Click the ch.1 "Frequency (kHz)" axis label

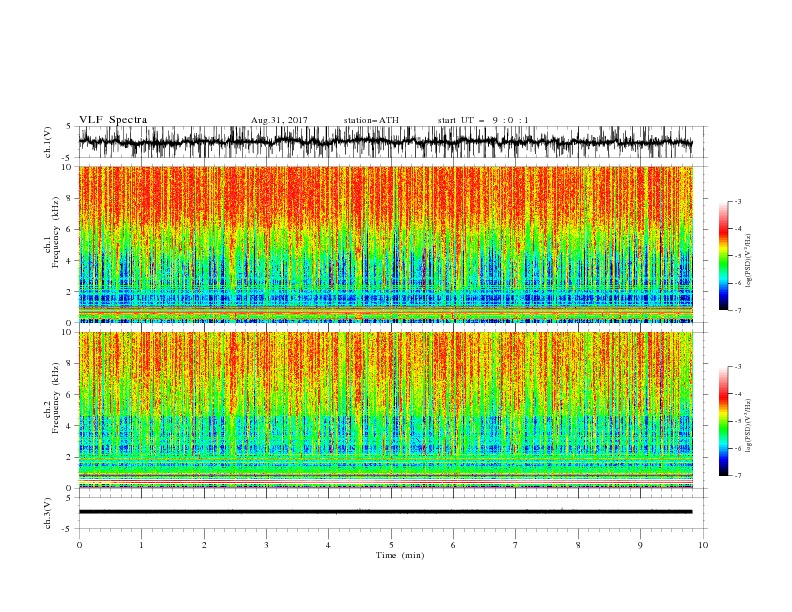(56, 232)
